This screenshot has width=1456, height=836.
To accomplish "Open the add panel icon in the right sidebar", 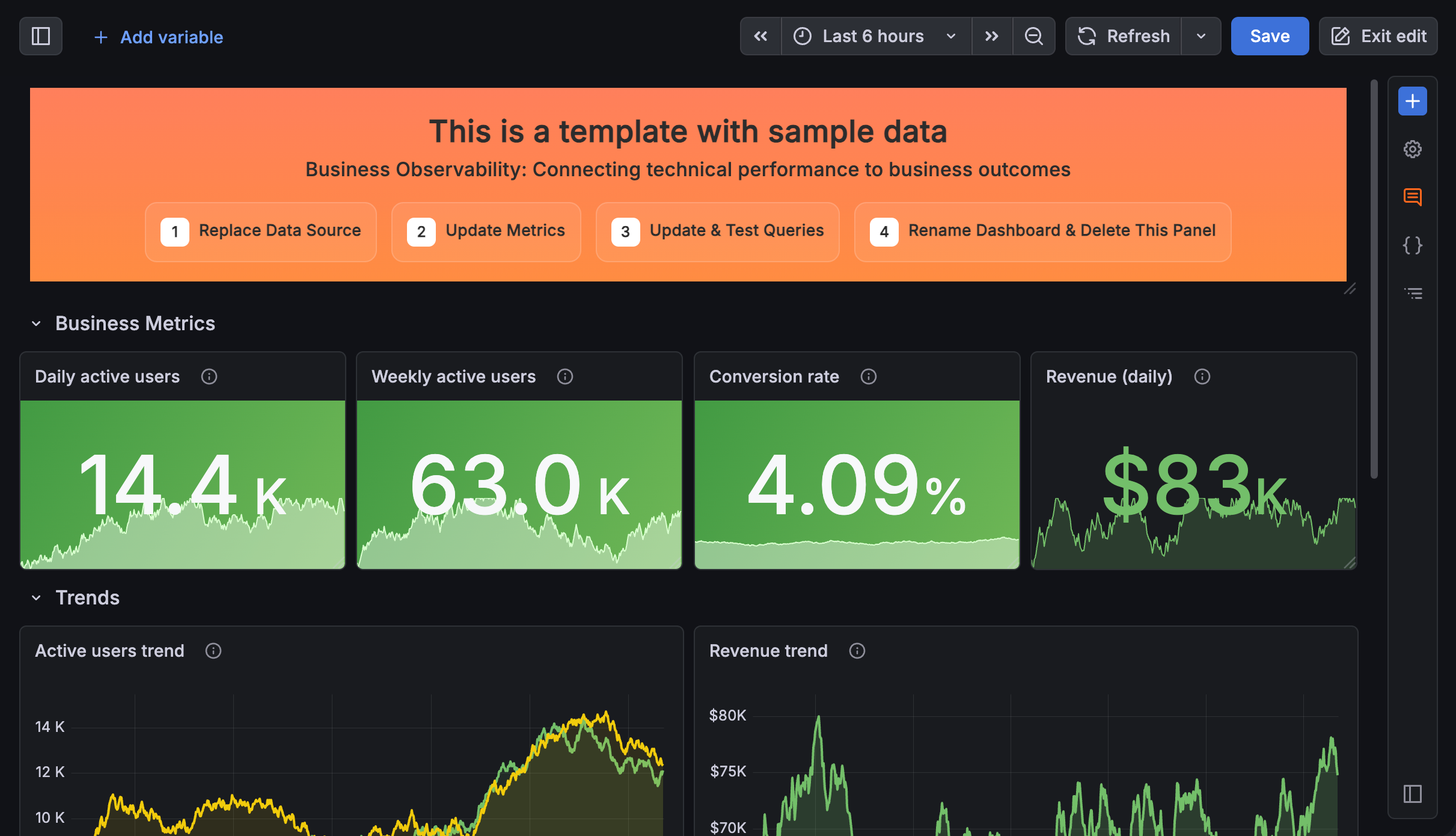I will tap(1412, 100).
